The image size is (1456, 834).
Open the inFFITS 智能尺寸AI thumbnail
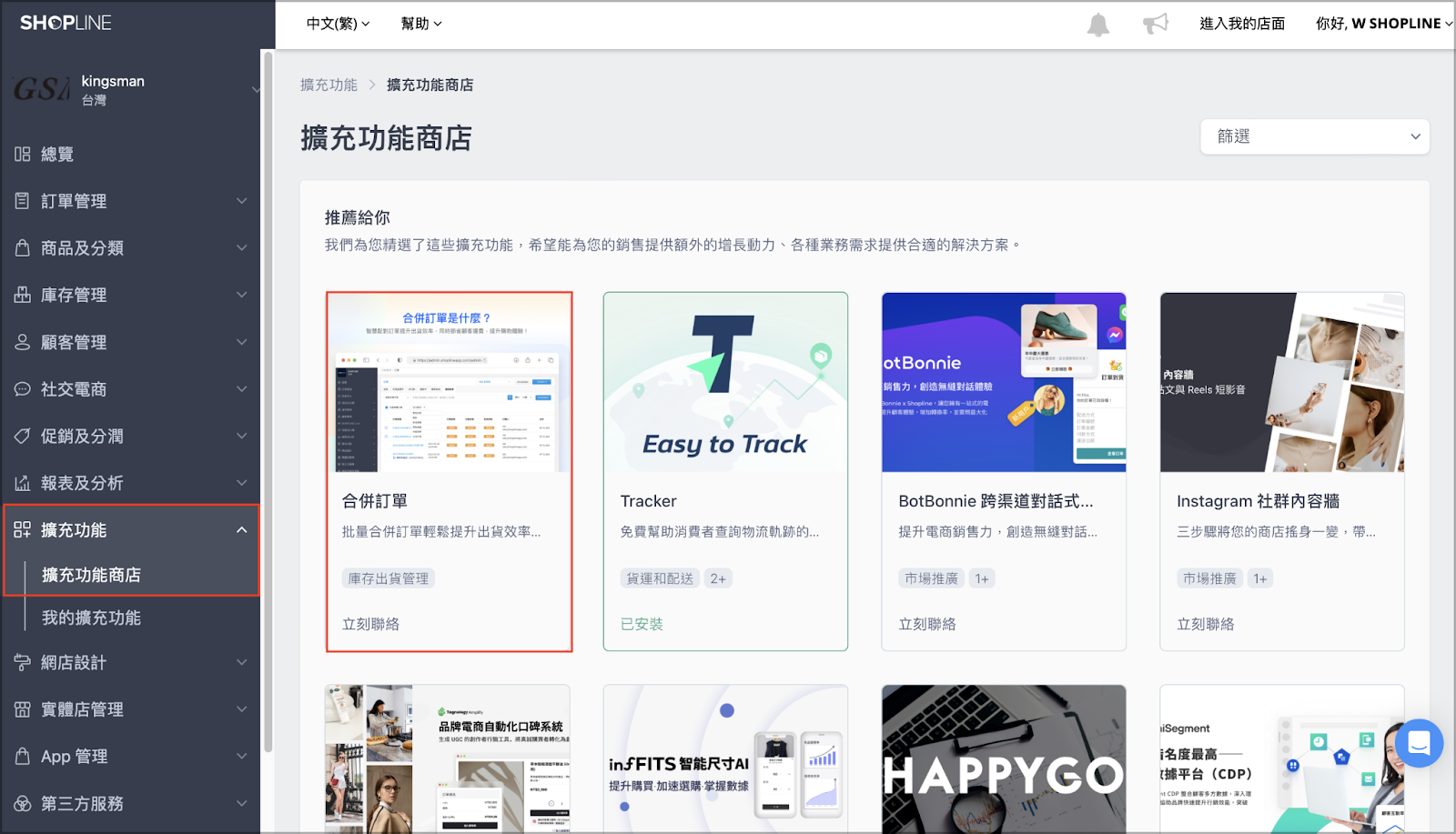[725, 759]
